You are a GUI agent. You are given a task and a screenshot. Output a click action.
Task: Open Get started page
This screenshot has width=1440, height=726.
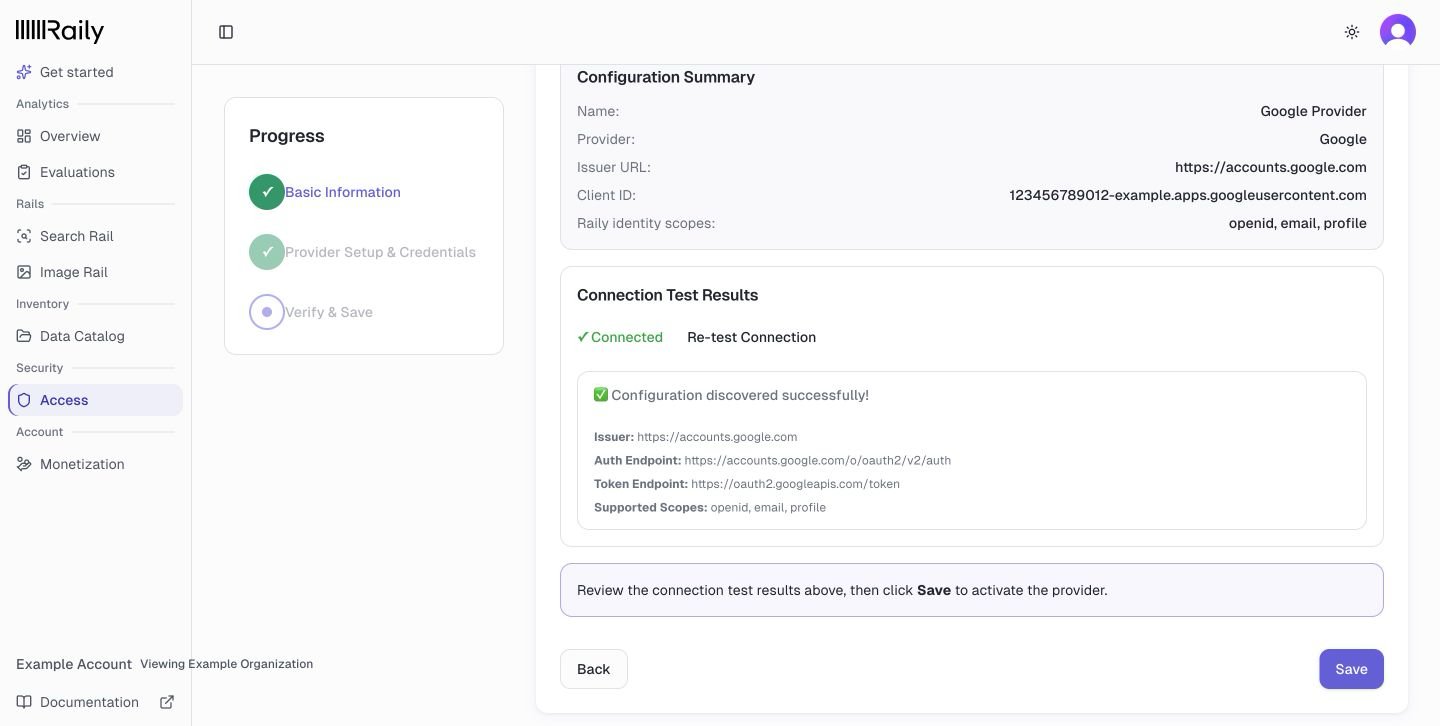pos(95,72)
